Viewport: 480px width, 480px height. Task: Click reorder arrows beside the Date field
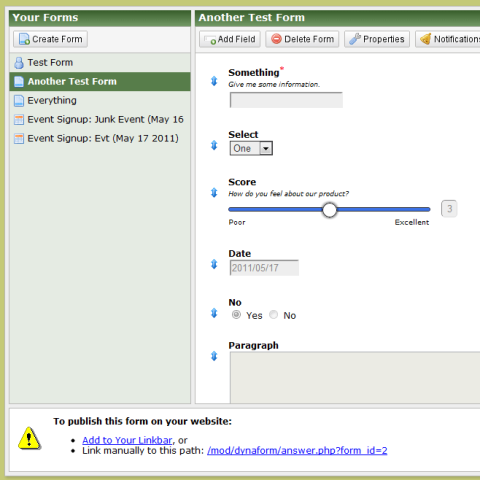(214, 264)
